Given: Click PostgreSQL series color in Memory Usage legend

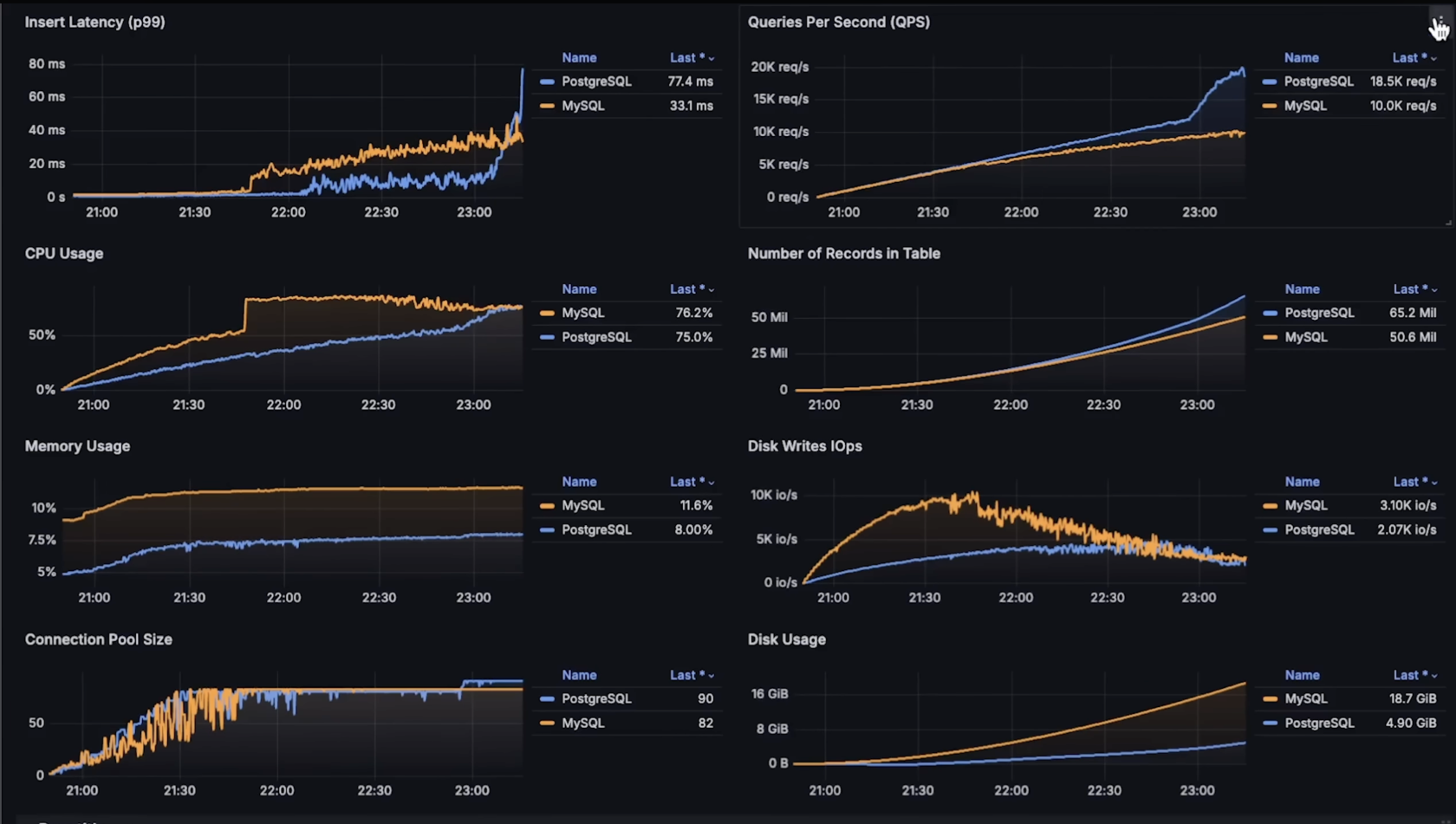Looking at the screenshot, I should pos(547,529).
